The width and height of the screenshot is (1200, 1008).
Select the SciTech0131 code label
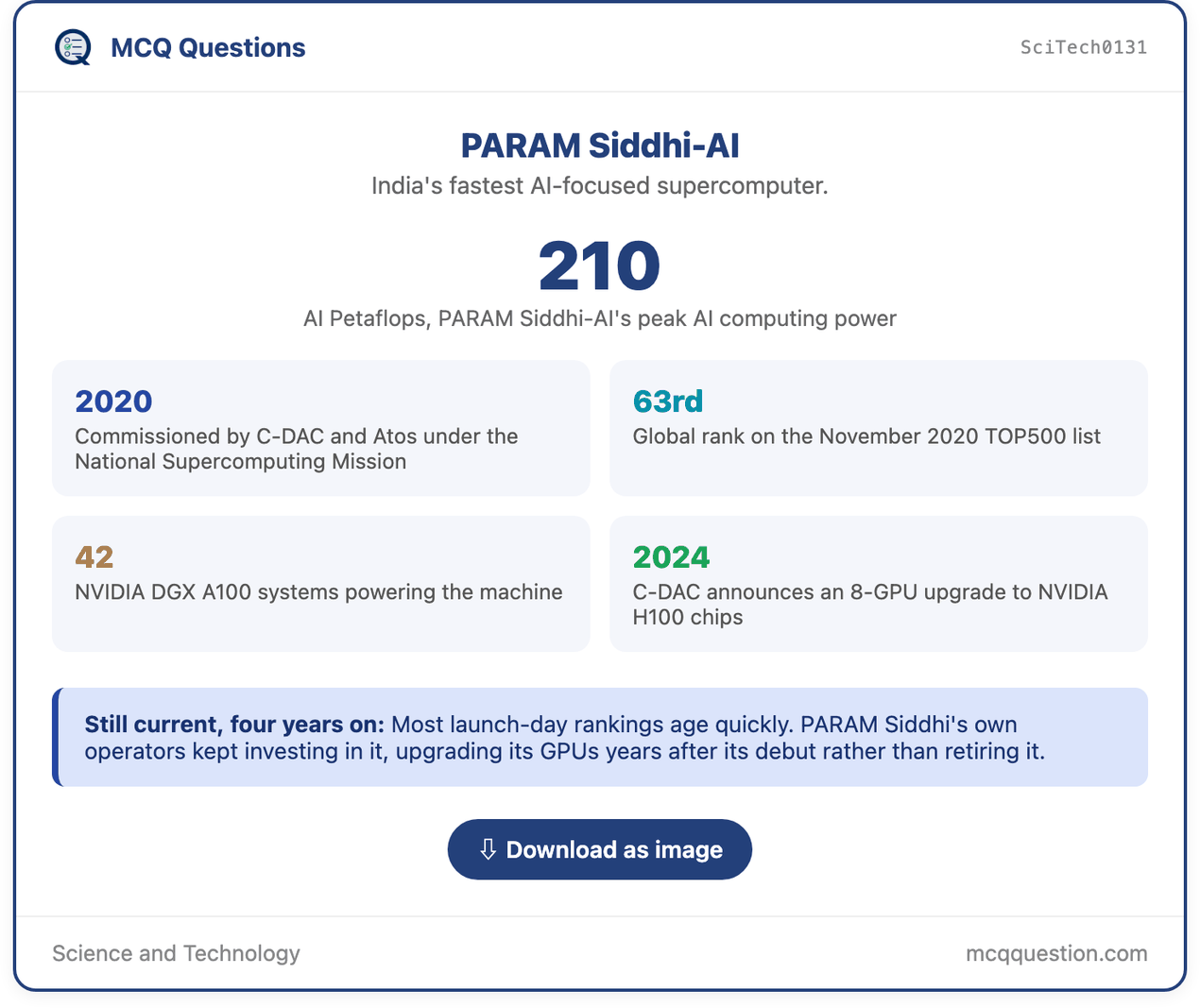coord(1084,47)
